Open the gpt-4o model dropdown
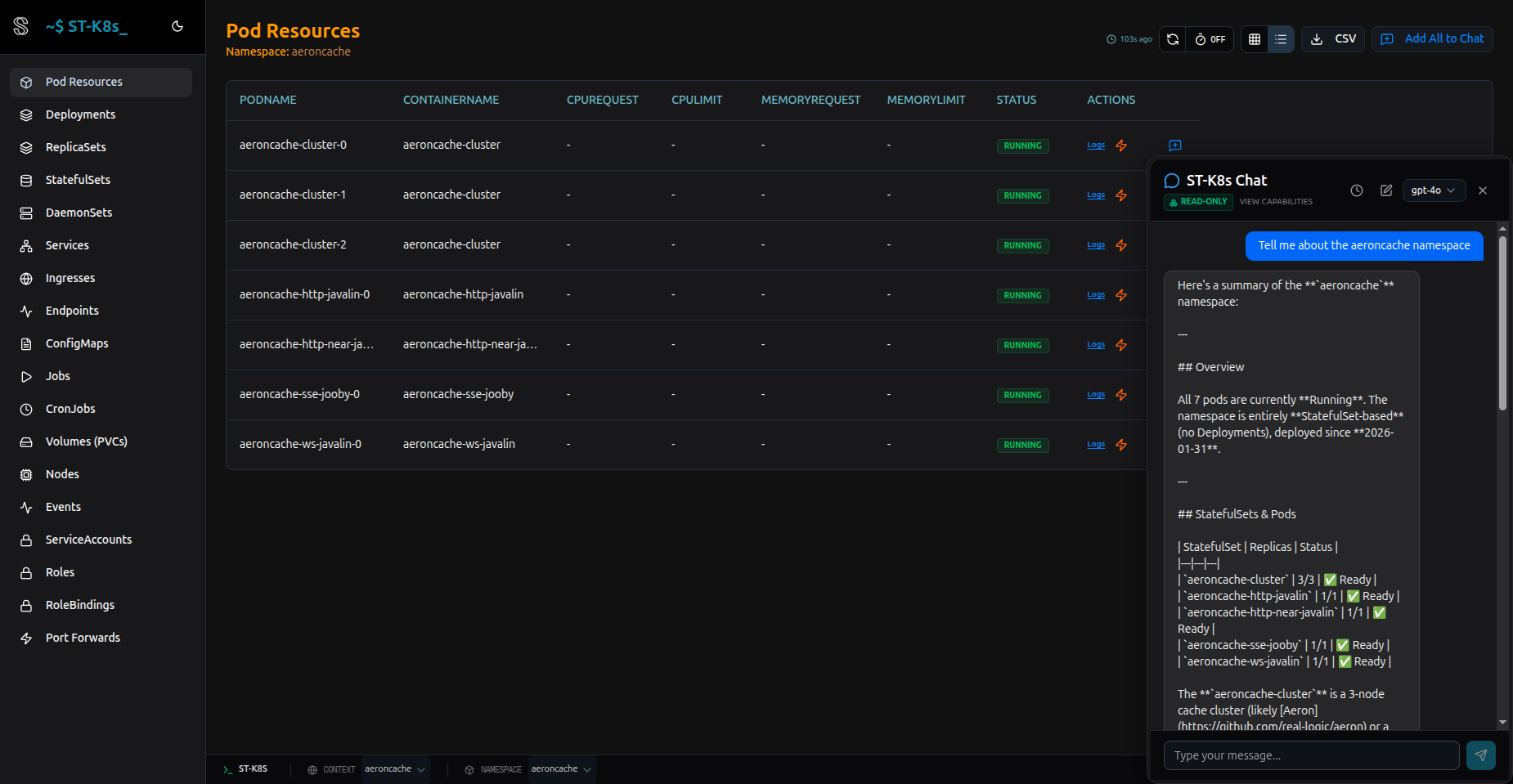Image resolution: width=1513 pixels, height=784 pixels. pyautogui.click(x=1434, y=190)
